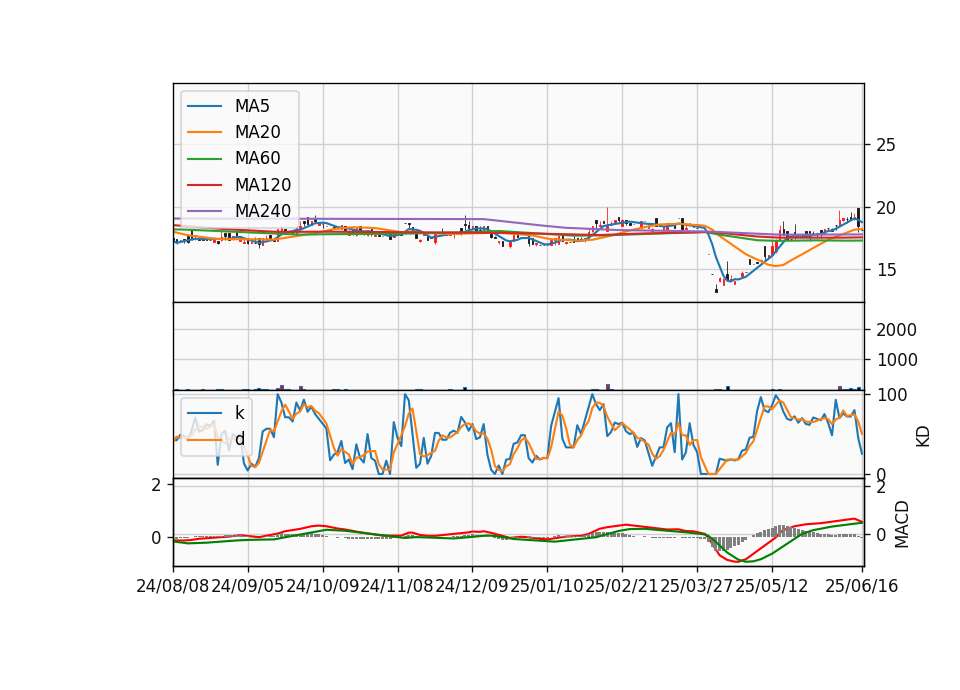The width and height of the screenshot is (960, 690).
Task: Click the left MACD axis value 2
Action: 156,486
